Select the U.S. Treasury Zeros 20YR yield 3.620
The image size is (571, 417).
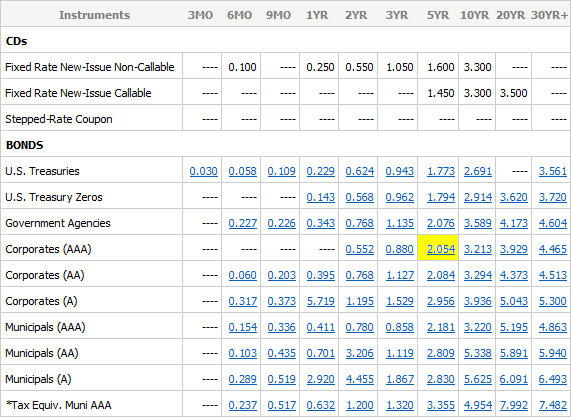point(513,197)
